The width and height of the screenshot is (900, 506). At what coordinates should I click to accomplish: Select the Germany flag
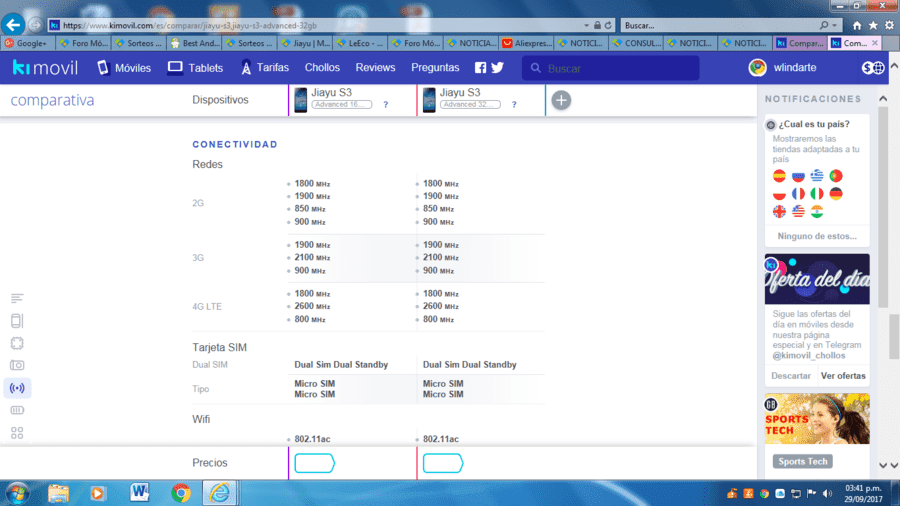836,194
